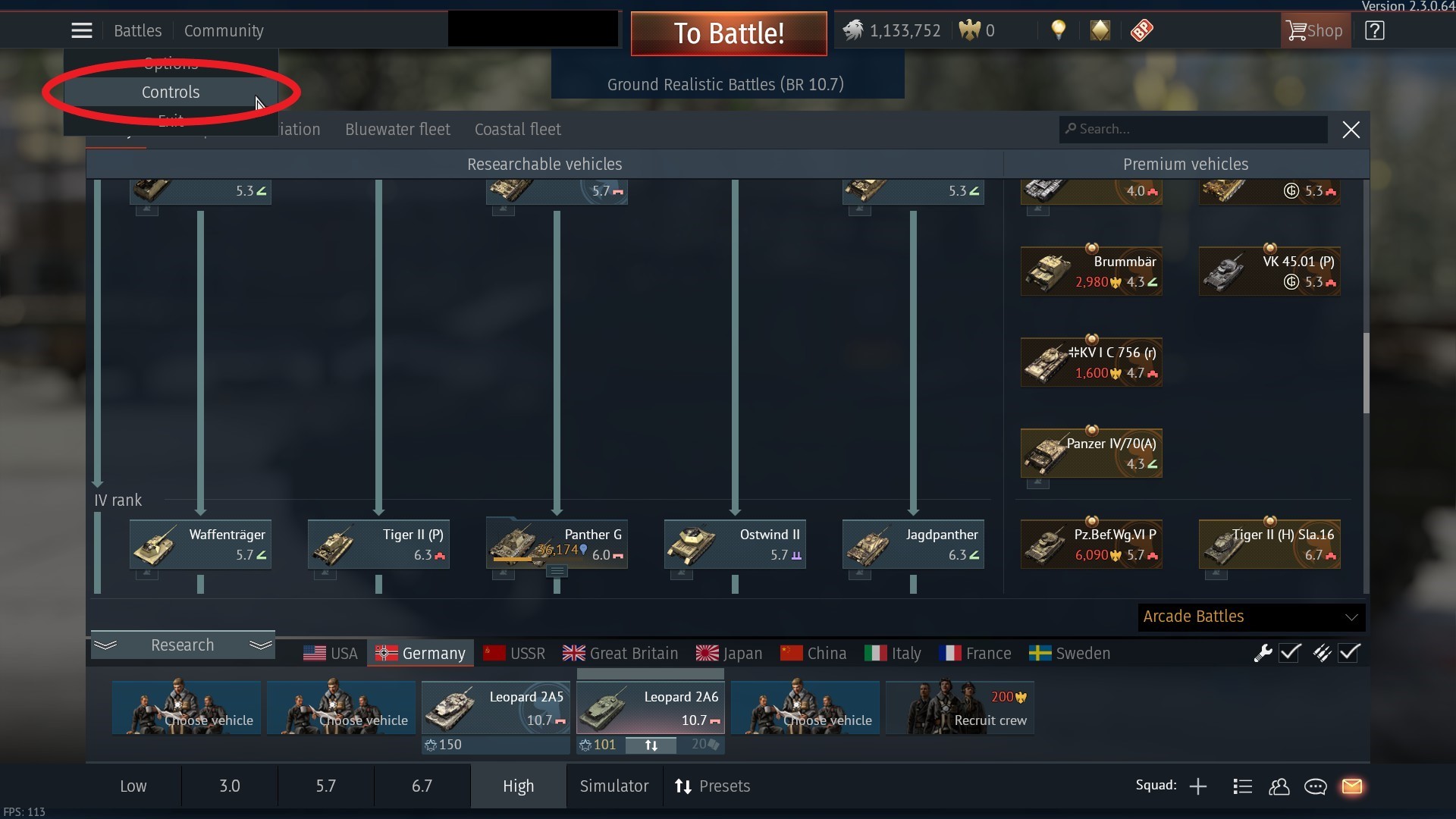
Task: Open the mail envelope icon
Action: 1352,786
